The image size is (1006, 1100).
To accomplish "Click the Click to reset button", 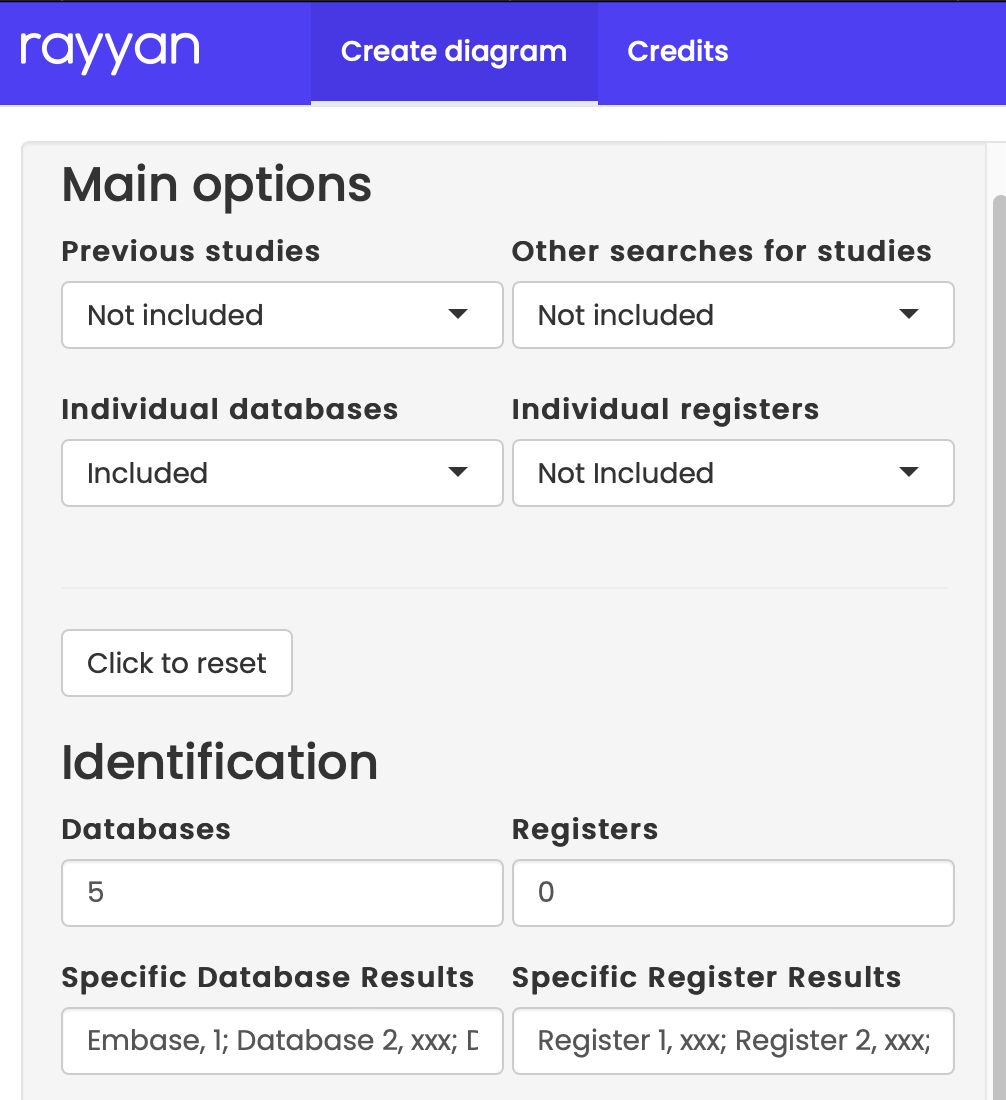I will (177, 663).
